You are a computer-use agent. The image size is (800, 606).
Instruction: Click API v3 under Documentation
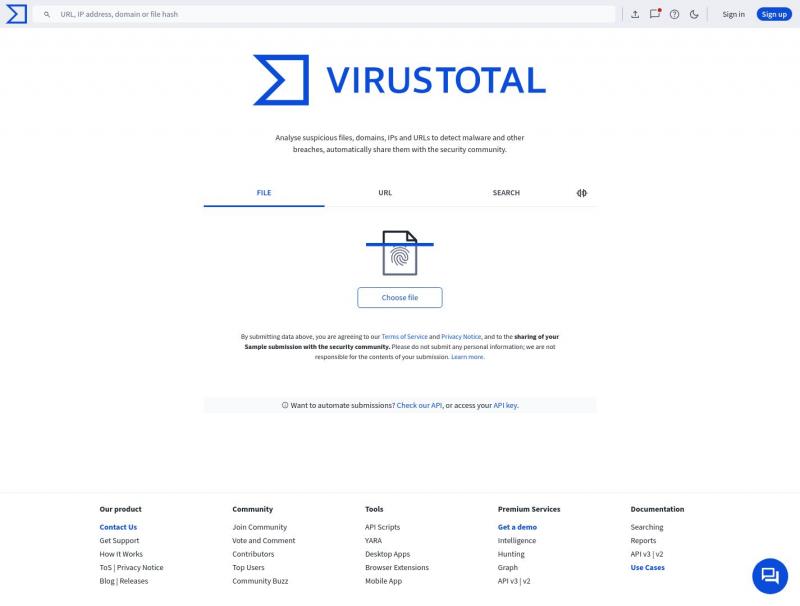(640, 554)
